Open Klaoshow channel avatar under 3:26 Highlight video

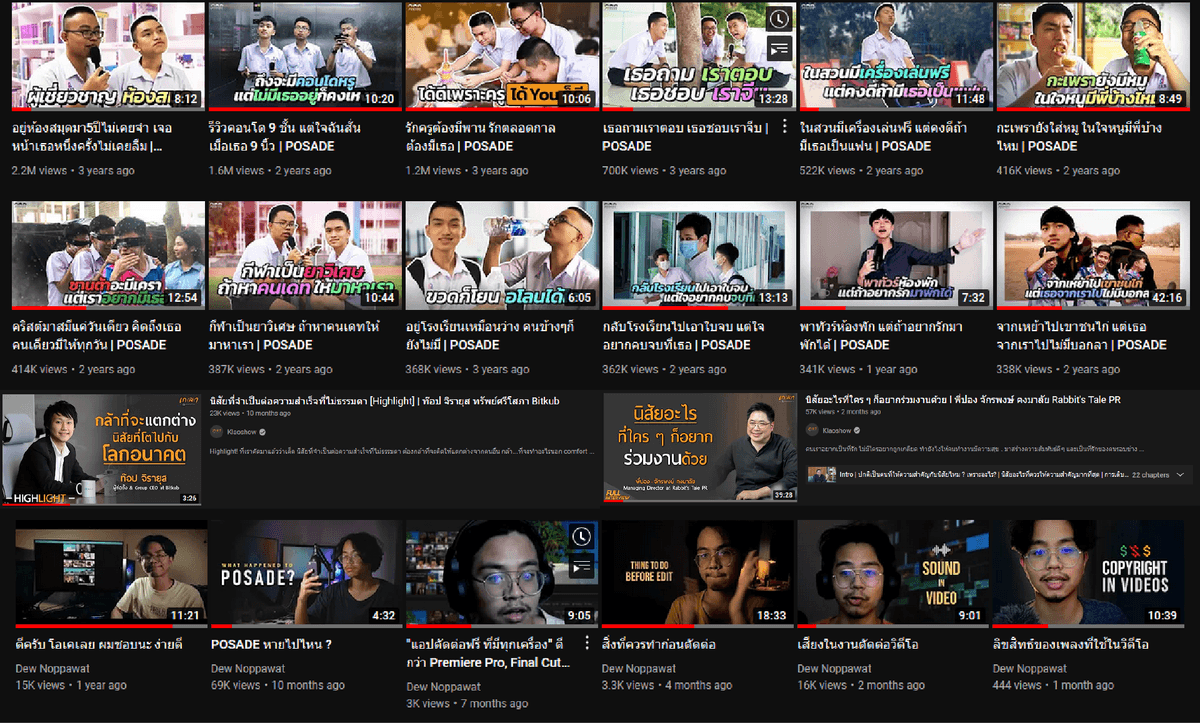point(215,431)
